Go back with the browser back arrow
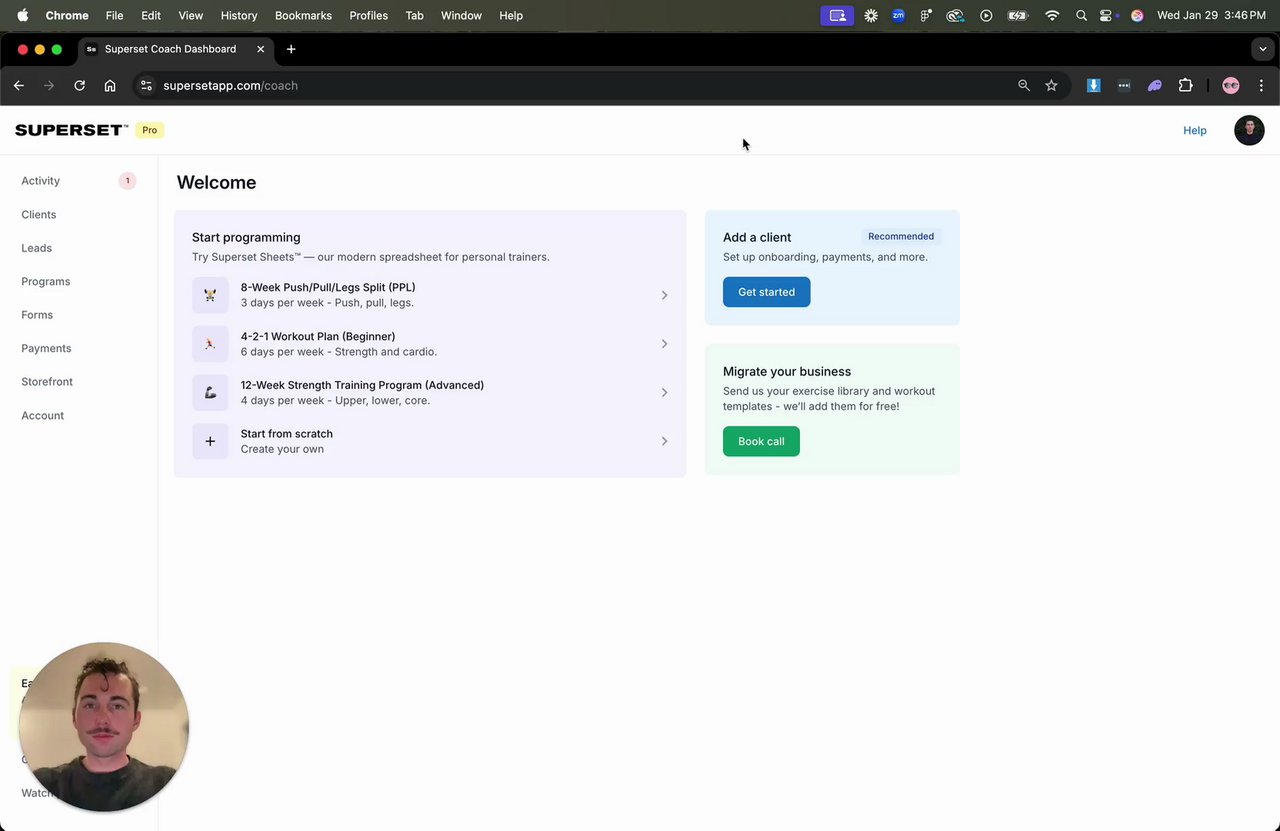The width and height of the screenshot is (1280, 831). point(19,86)
